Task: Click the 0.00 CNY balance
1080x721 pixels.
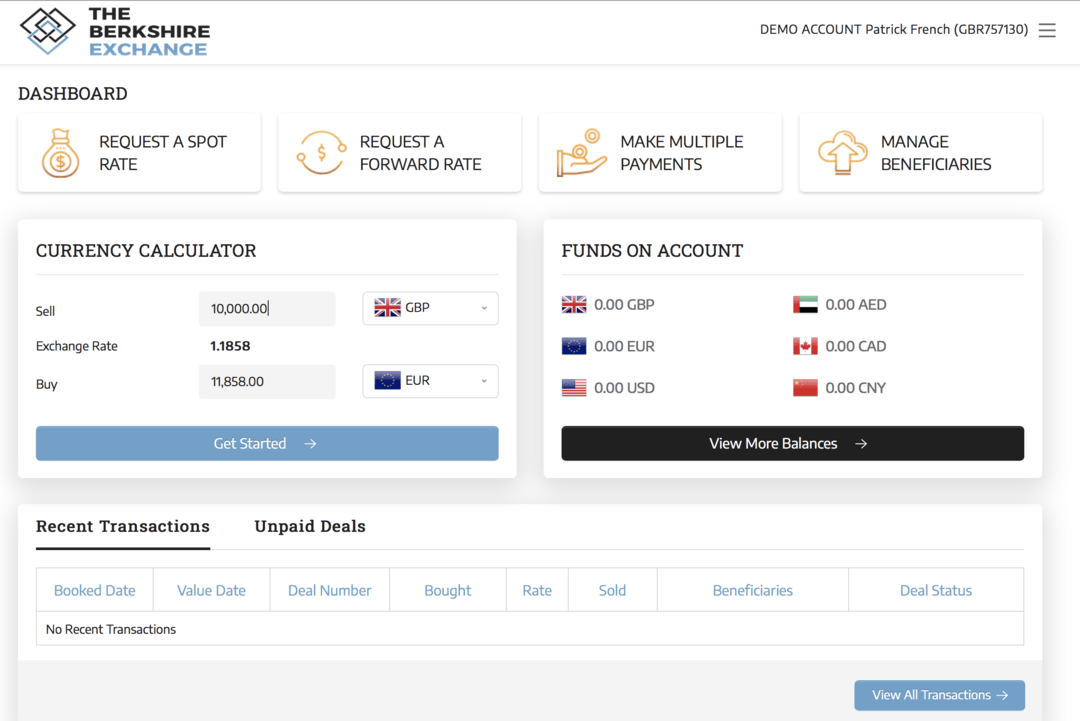Action: (x=855, y=388)
